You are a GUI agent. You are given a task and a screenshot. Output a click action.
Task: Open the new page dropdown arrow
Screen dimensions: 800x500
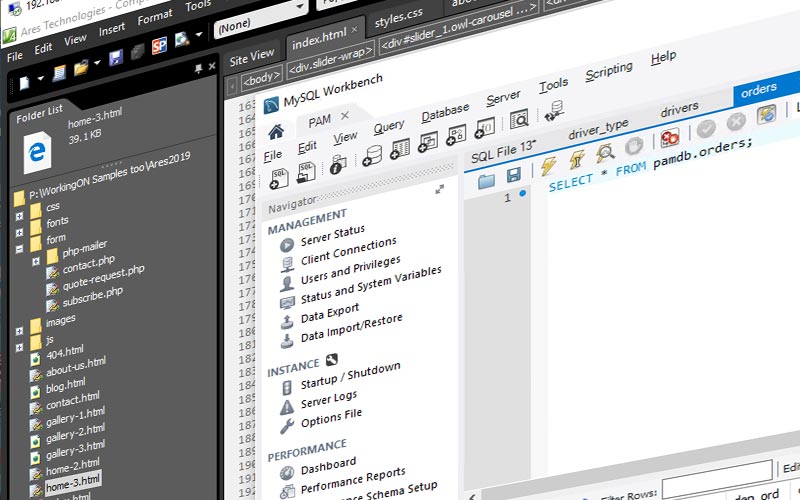pos(40,79)
